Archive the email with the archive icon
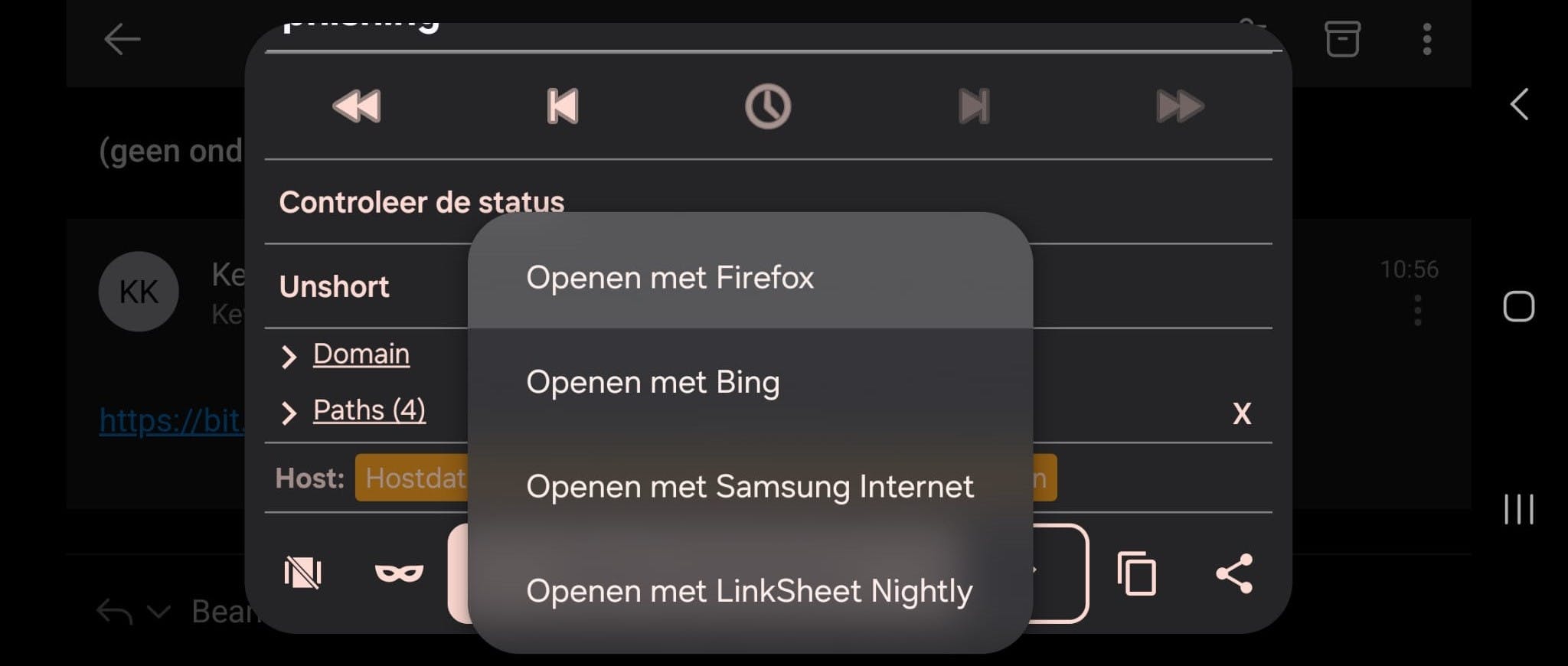Viewport: 1568px width, 666px height. click(1342, 39)
